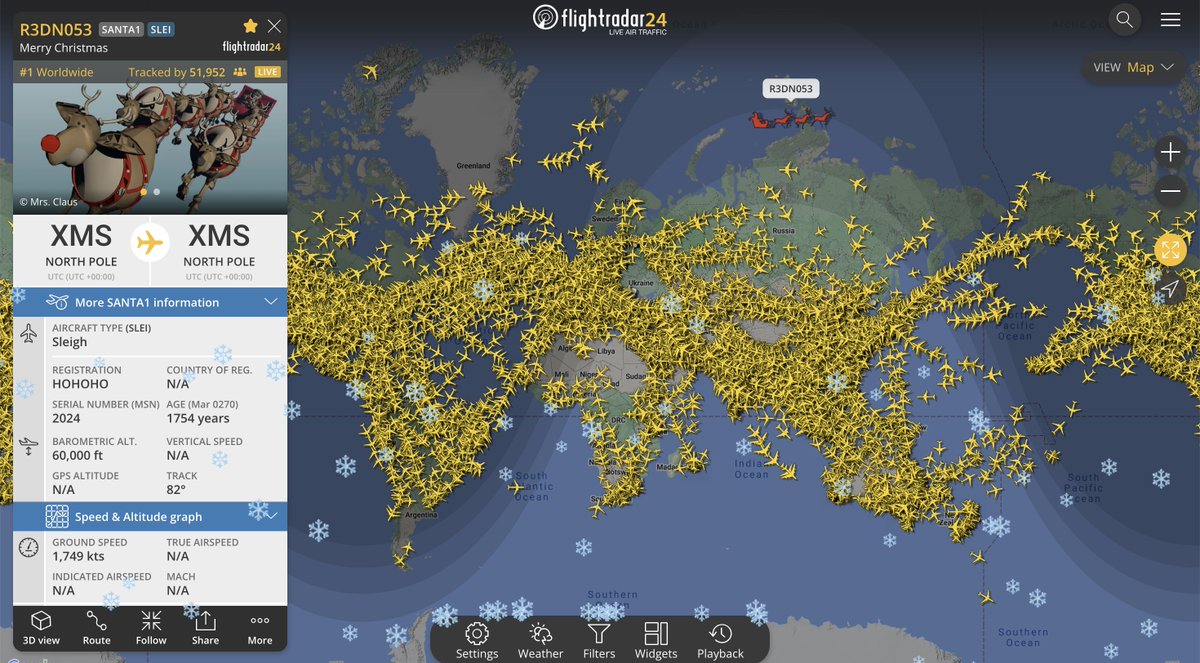The width and height of the screenshot is (1200, 663).
Task: Click the altitude plane icon
Action: [28, 445]
